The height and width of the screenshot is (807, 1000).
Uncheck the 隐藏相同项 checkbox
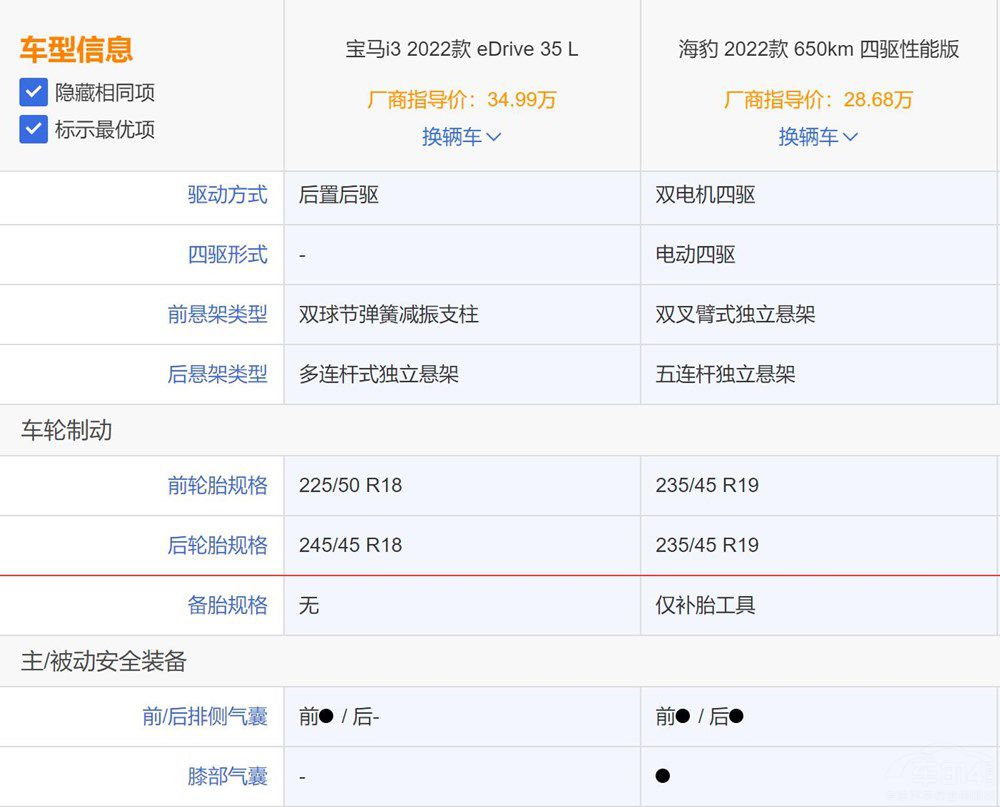coord(34,93)
